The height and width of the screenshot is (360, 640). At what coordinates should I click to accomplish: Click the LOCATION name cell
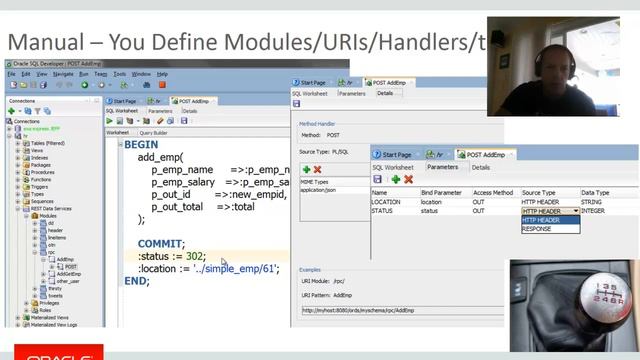point(386,202)
